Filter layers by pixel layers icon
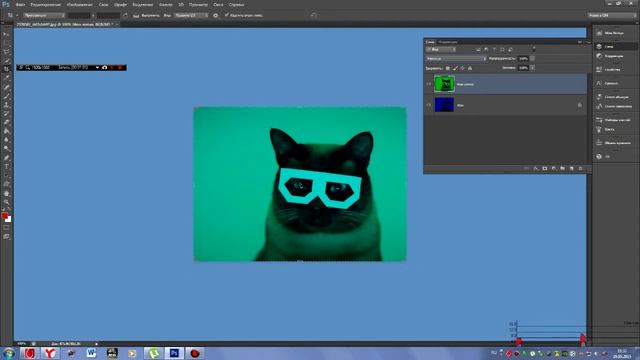Viewport: 640px width, 360px height. [478, 49]
